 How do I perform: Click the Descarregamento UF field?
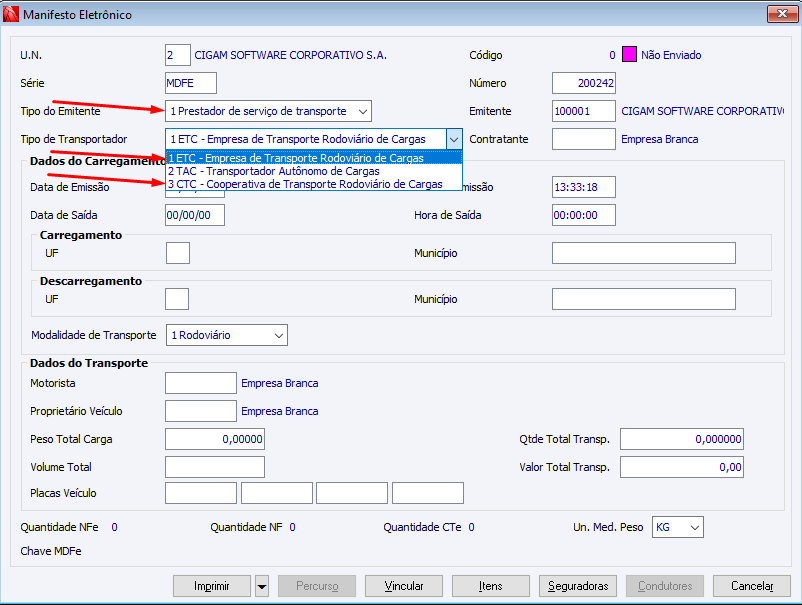pyautogui.click(x=177, y=299)
